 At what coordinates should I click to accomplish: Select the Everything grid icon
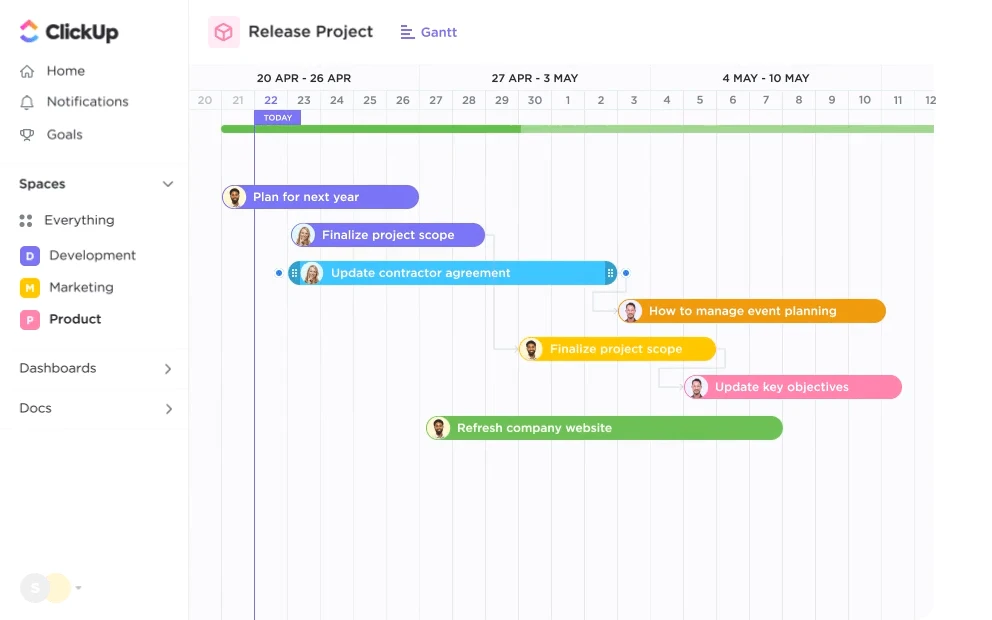coord(25,220)
